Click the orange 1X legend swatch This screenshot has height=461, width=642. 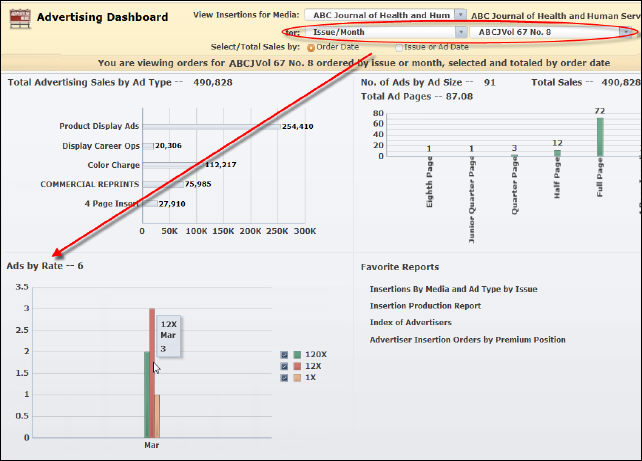pyautogui.click(x=298, y=378)
